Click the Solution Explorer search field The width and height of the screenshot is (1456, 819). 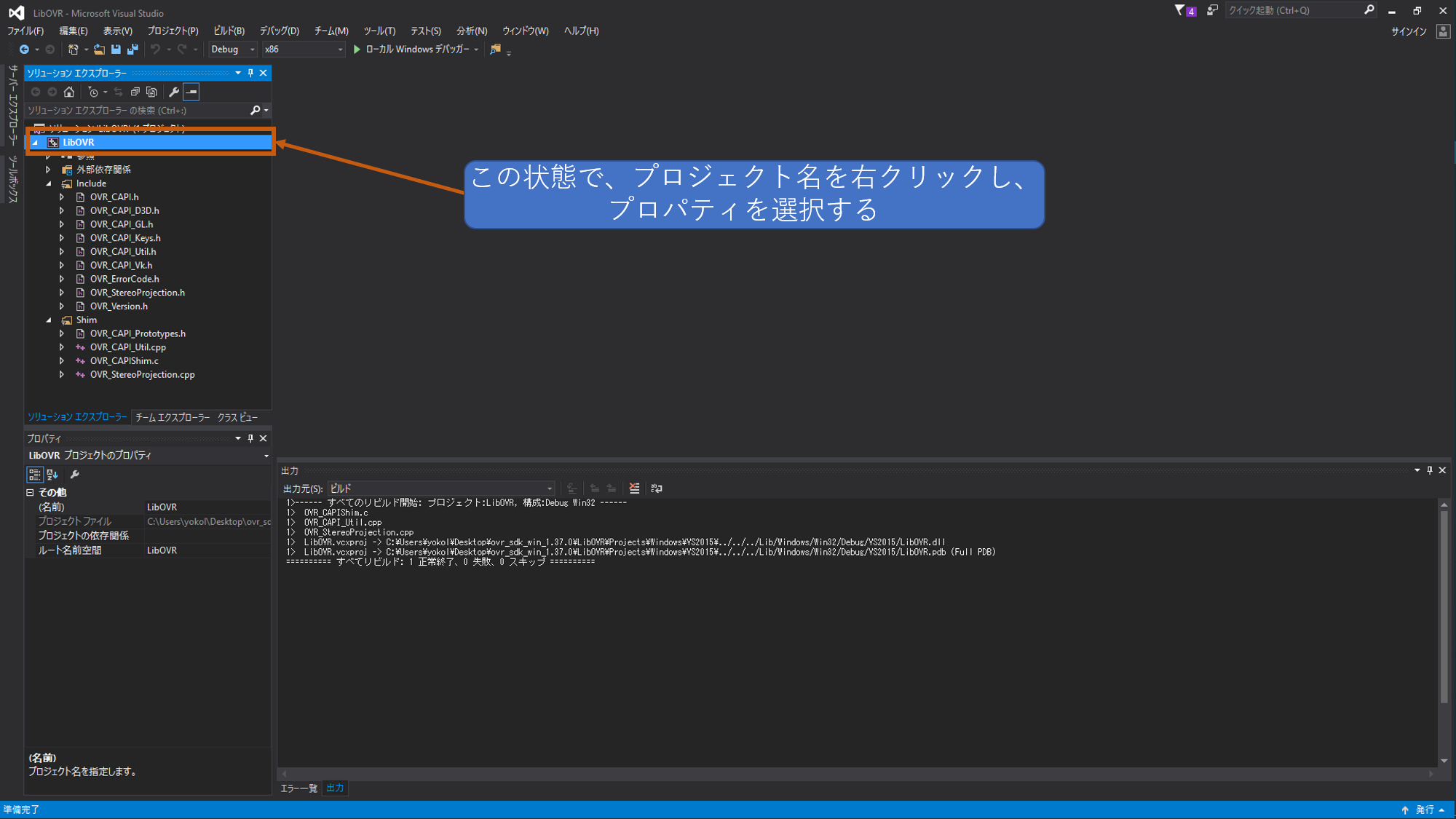pos(137,111)
